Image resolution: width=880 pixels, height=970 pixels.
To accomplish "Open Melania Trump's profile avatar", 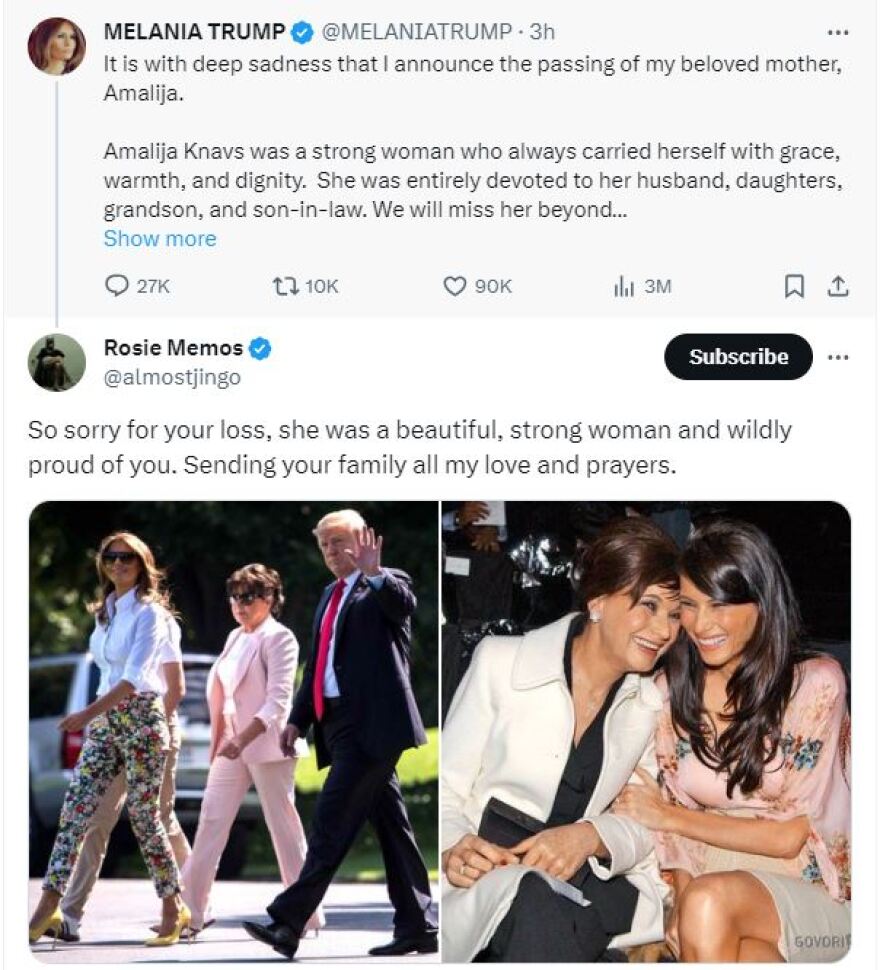I will (56, 46).
